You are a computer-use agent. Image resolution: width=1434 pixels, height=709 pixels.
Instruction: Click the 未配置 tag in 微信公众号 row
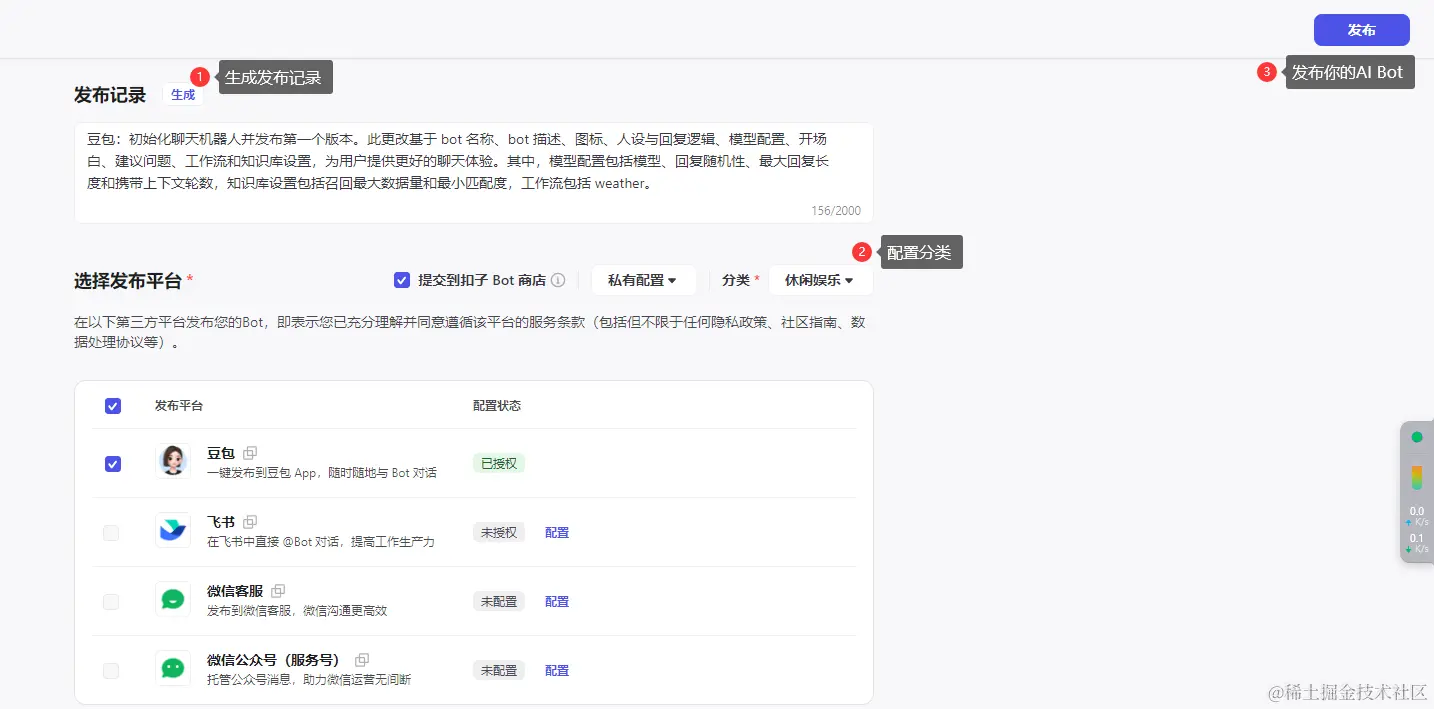pos(499,670)
